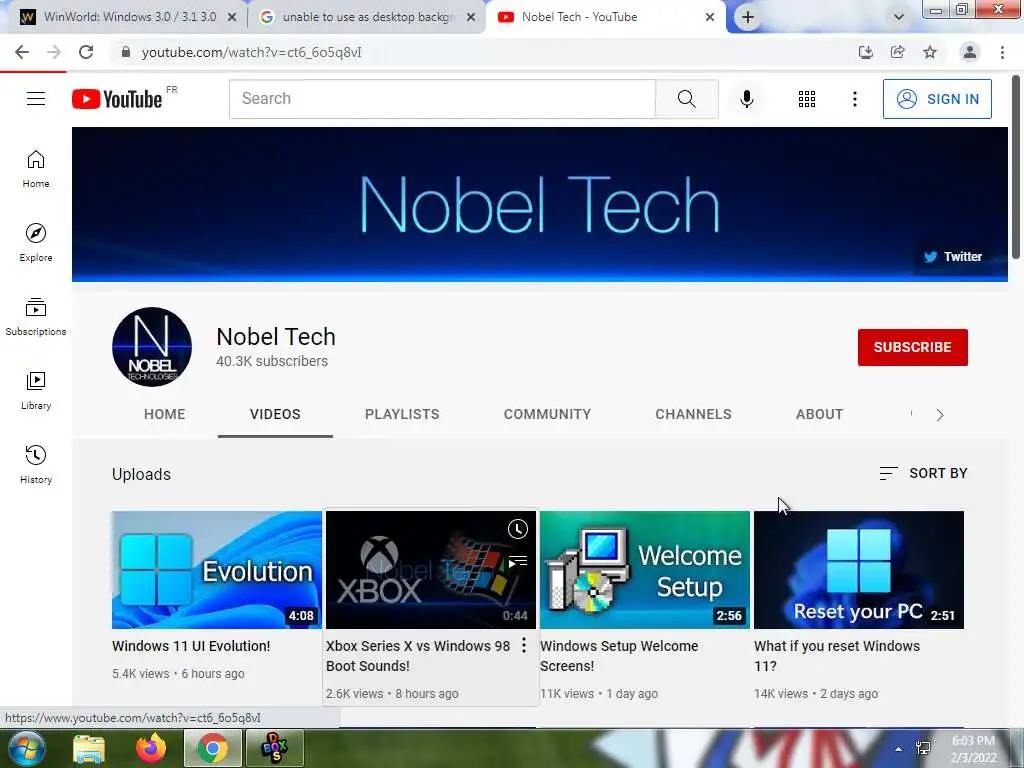Open Explore in the sidebar

[x=36, y=243]
